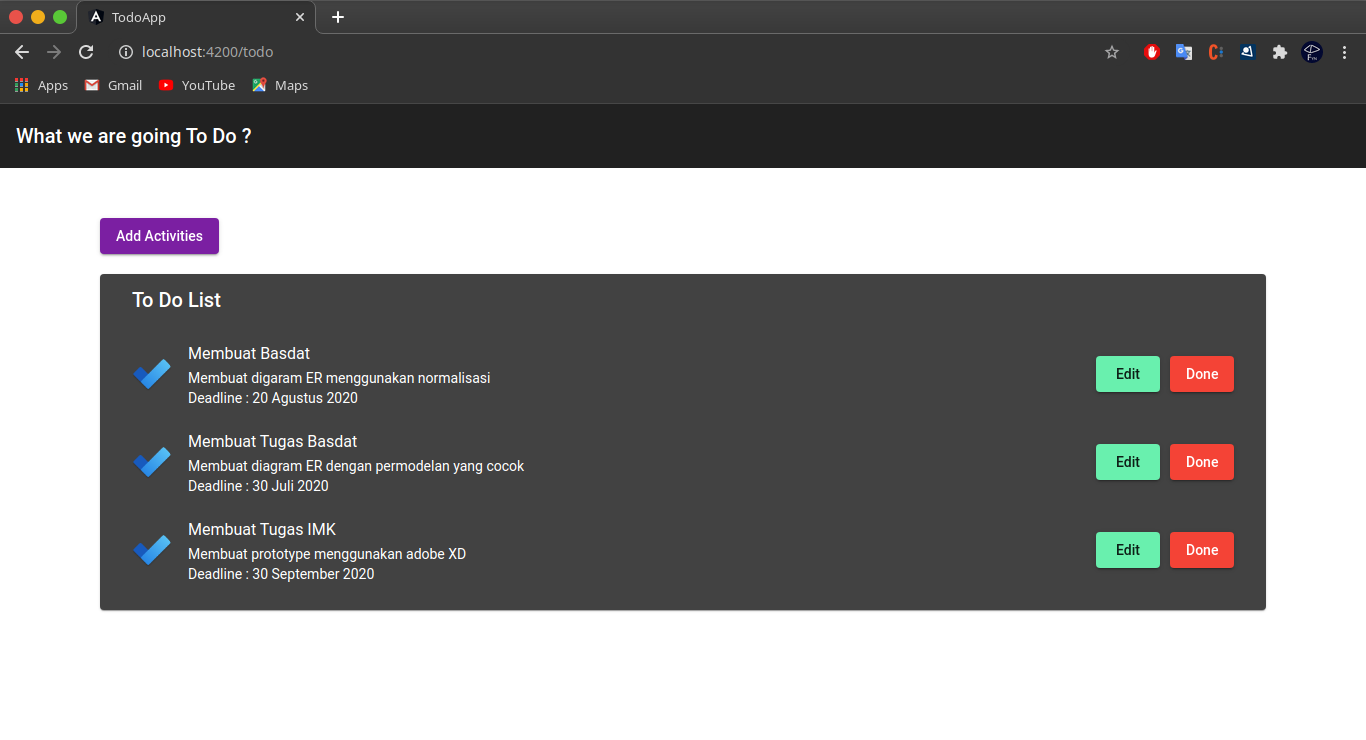
Task: Close the TodoApp tab
Action: click(x=299, y=17)
